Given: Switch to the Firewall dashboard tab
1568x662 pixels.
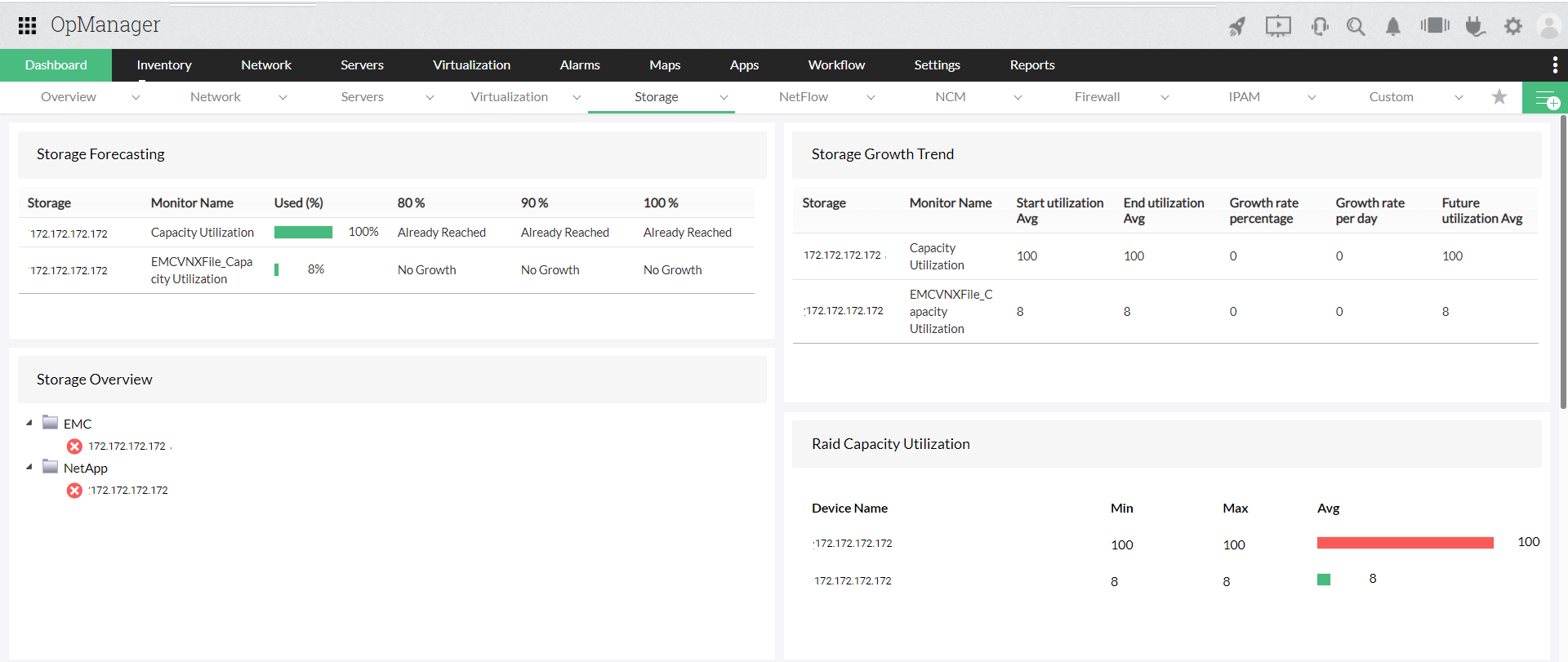Looking at the screenshot, I should [1097, 97].
